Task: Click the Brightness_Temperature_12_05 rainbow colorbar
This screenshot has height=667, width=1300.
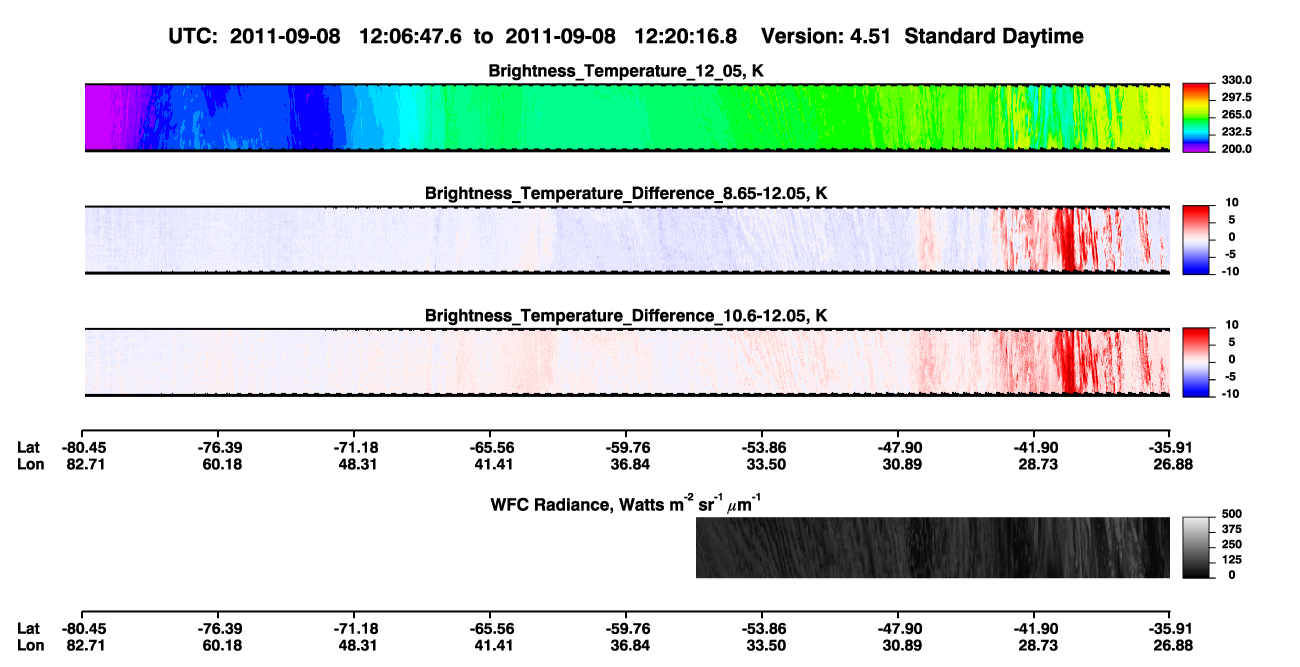Action: click(x=1198, y=117)
